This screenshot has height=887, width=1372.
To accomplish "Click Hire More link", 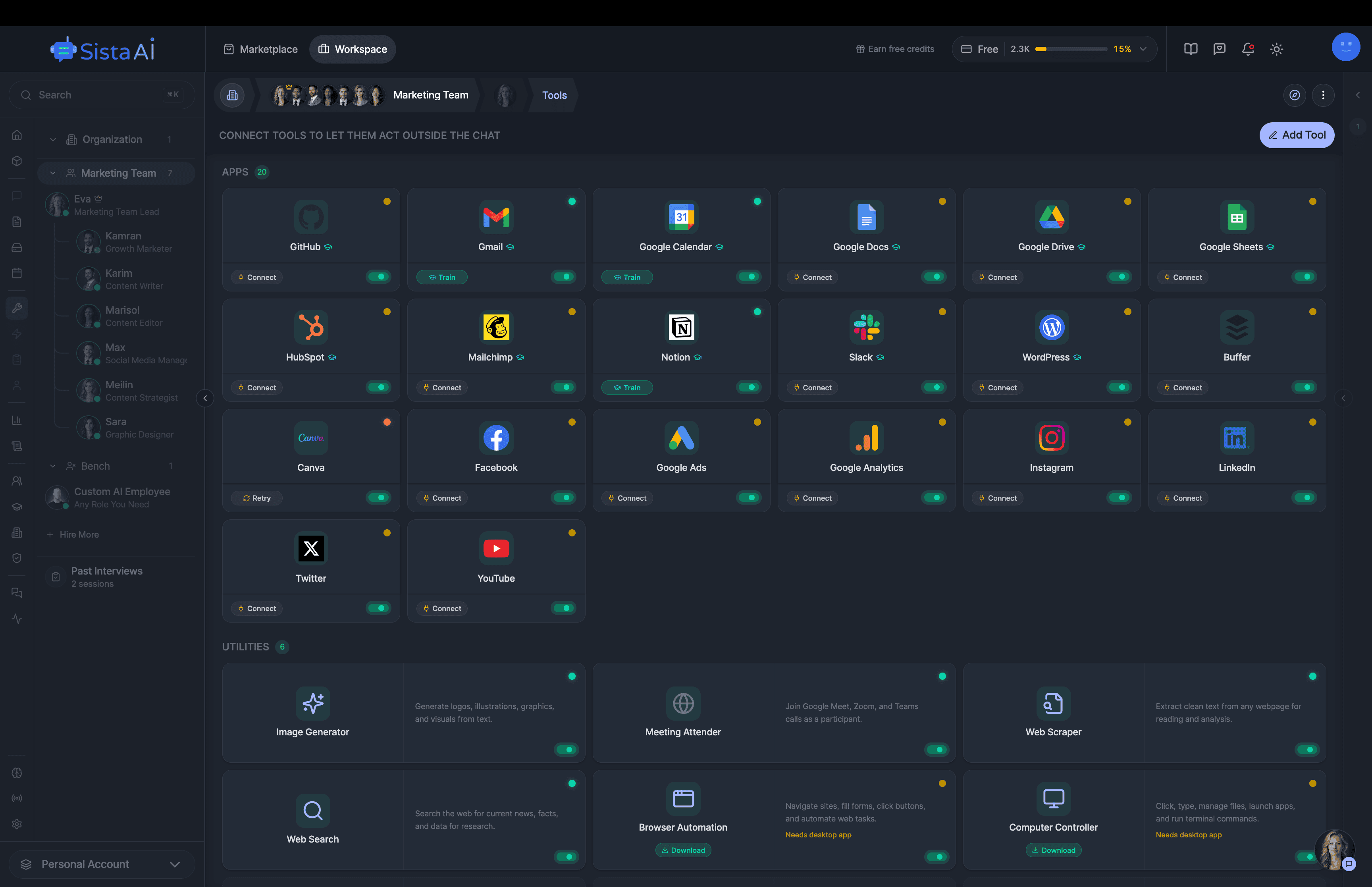I will tap(73, 534).
